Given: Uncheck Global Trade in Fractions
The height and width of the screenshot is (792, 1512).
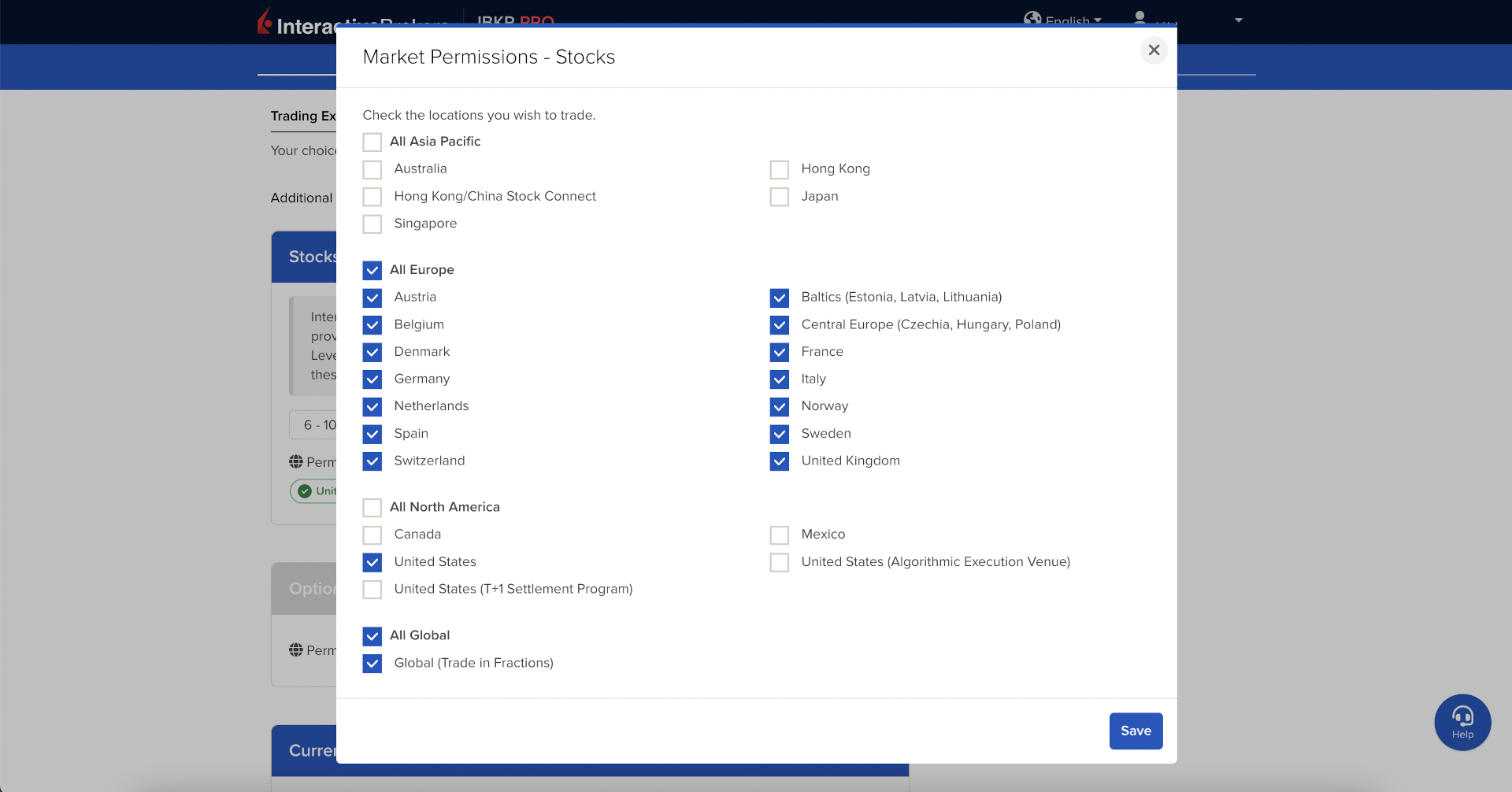Looking at the screenshot, I should pos(372,664).
